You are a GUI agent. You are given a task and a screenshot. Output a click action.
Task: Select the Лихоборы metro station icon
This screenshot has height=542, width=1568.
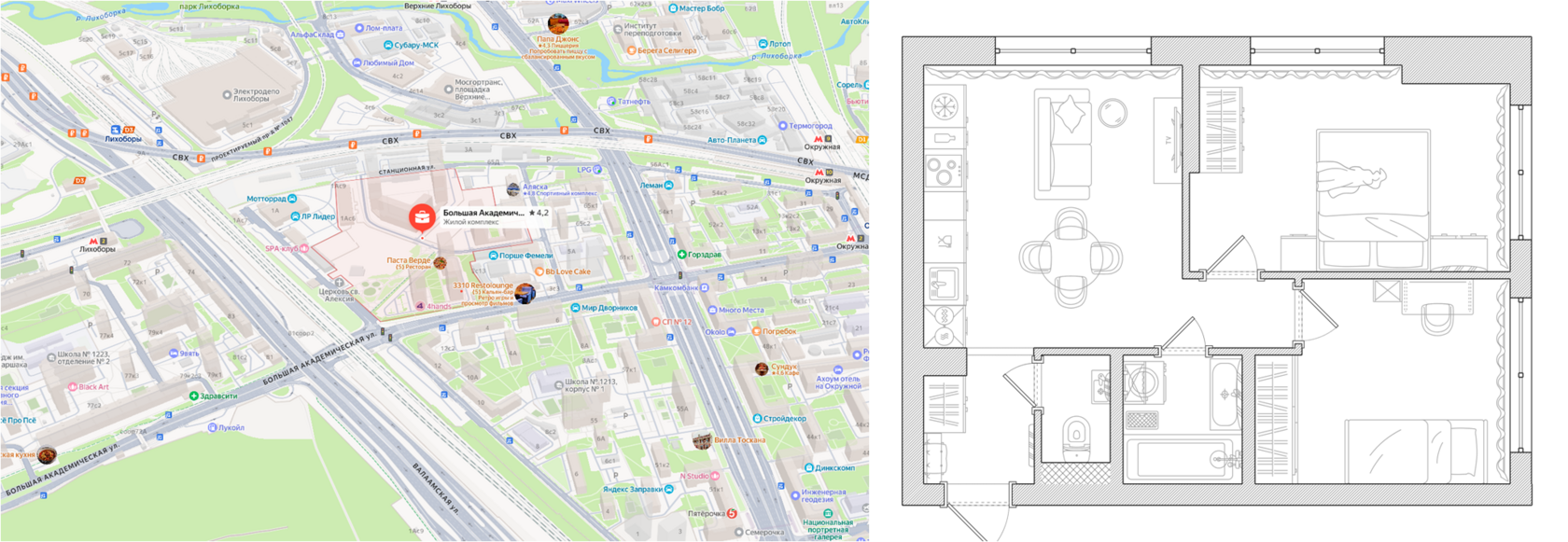click(x=93, y=241)
